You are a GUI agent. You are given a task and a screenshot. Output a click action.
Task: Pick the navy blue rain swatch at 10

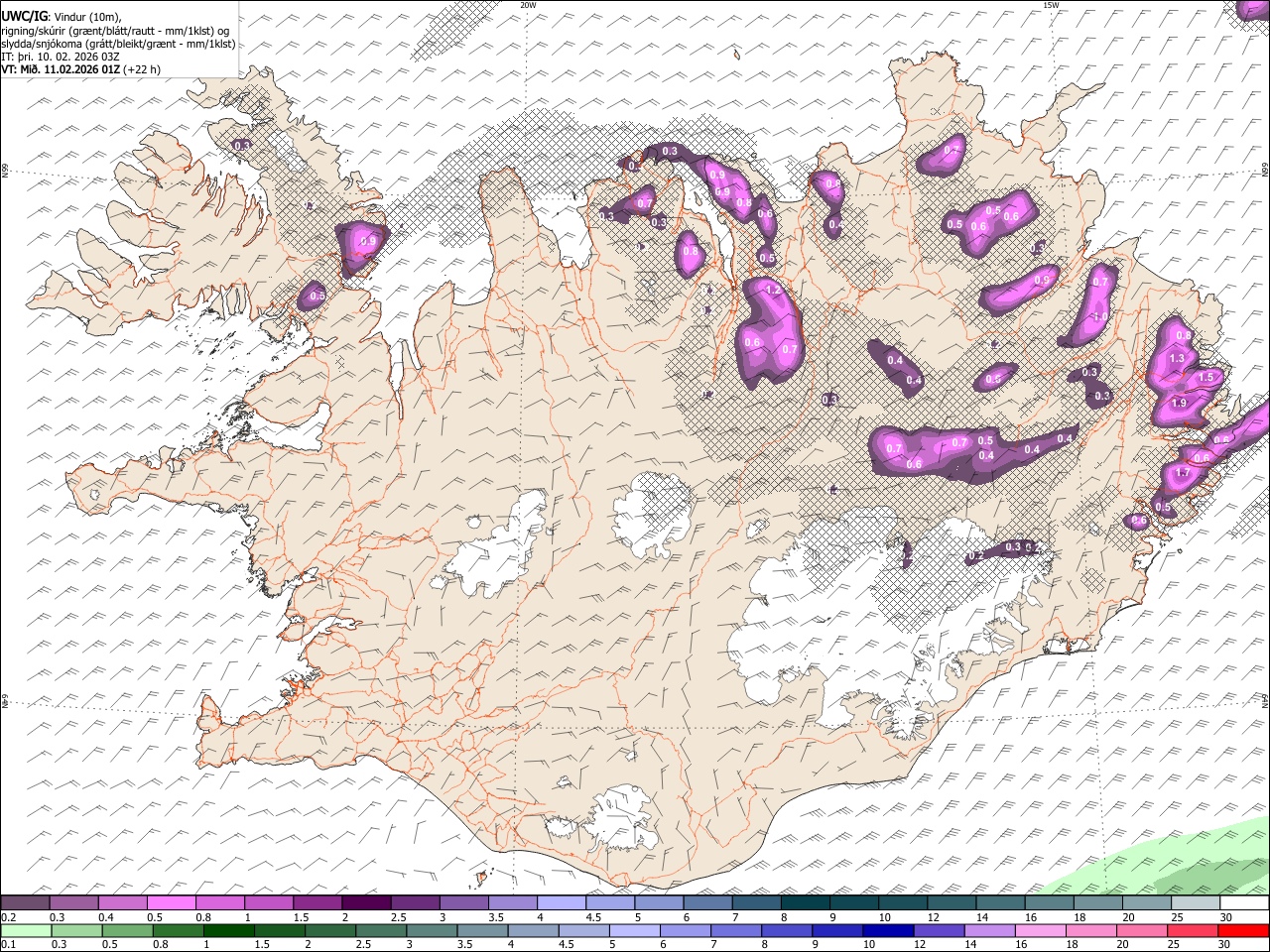coord(887,930)
